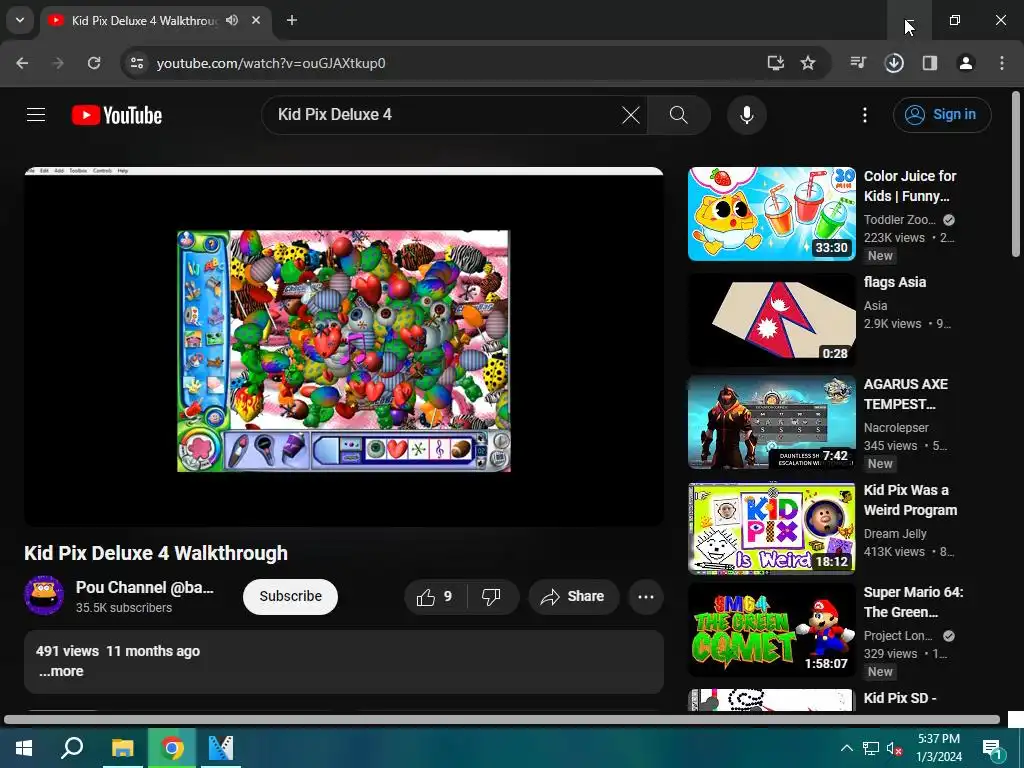View site information icon in address bar

pyautogui.click(x=136, y=63)
